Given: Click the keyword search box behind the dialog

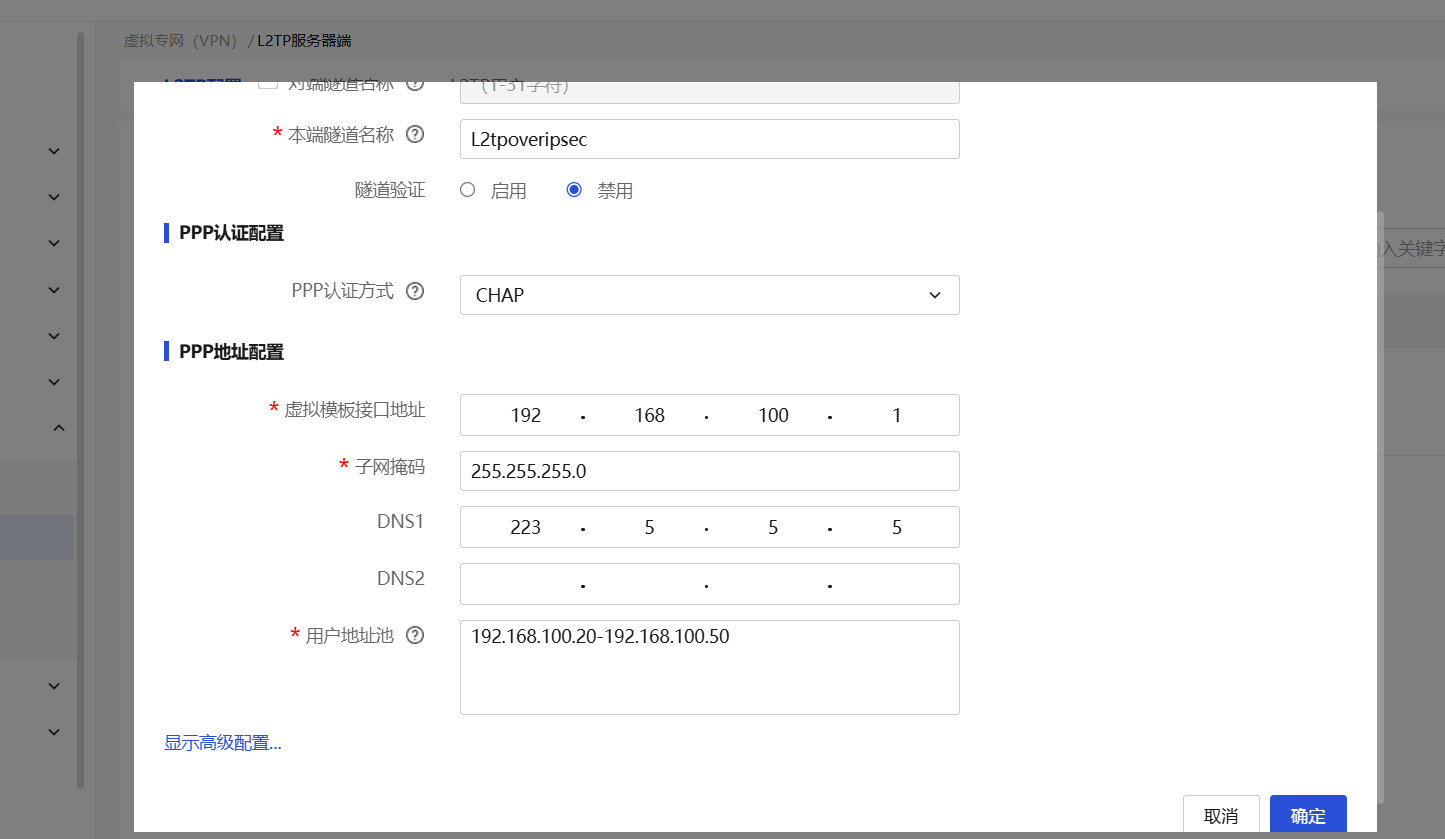Looking at the screenshot, I should point(1411,248).
